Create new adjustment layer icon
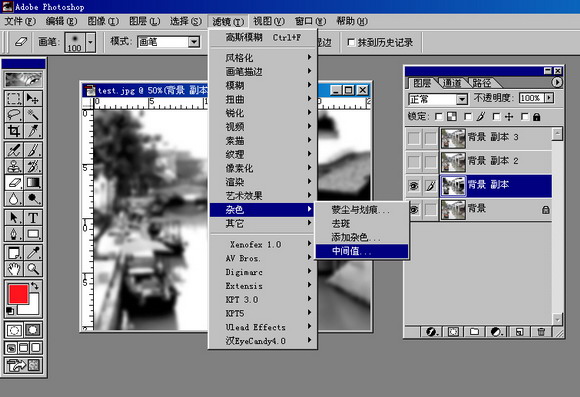 pos(496,332)
